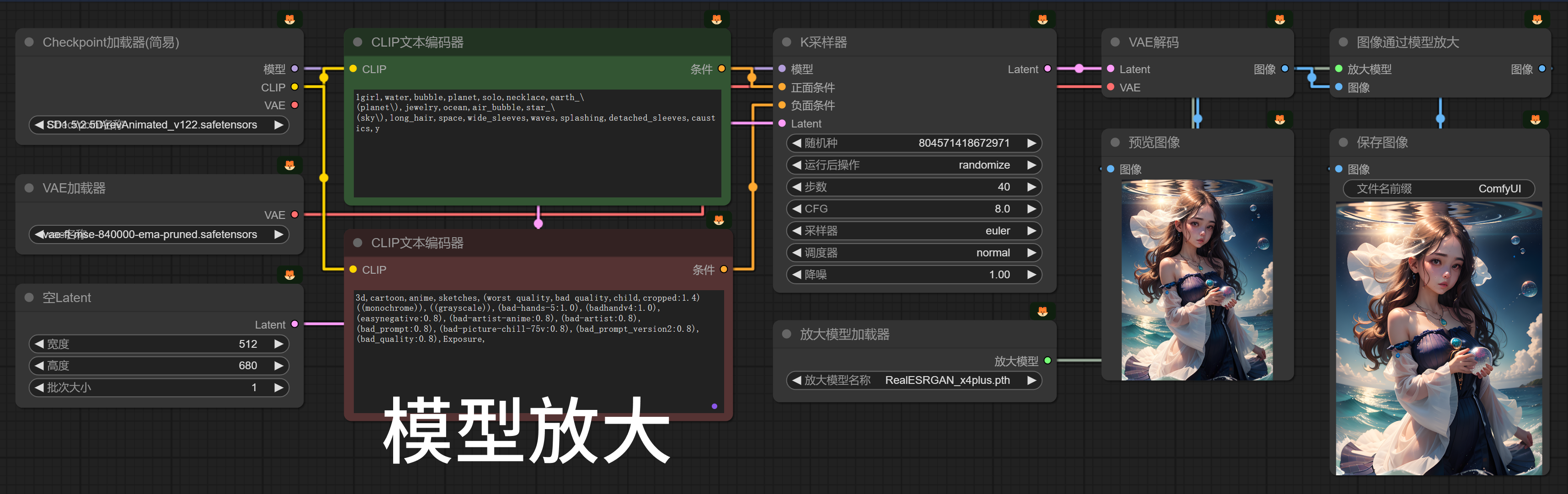1568x494 pixels.
Task: Decrease 步数 with its left arrow
Action: coord(796,187)
